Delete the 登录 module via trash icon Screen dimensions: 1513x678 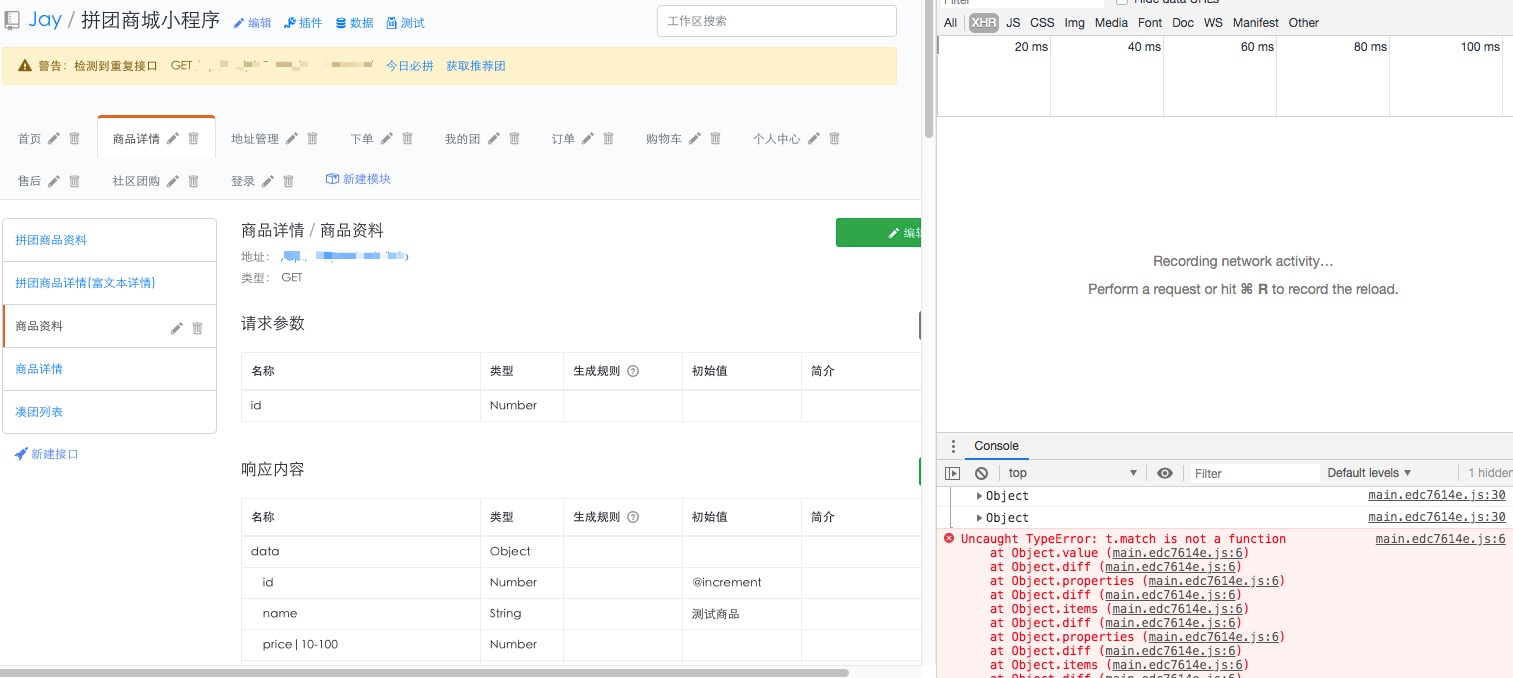(288, 181)
